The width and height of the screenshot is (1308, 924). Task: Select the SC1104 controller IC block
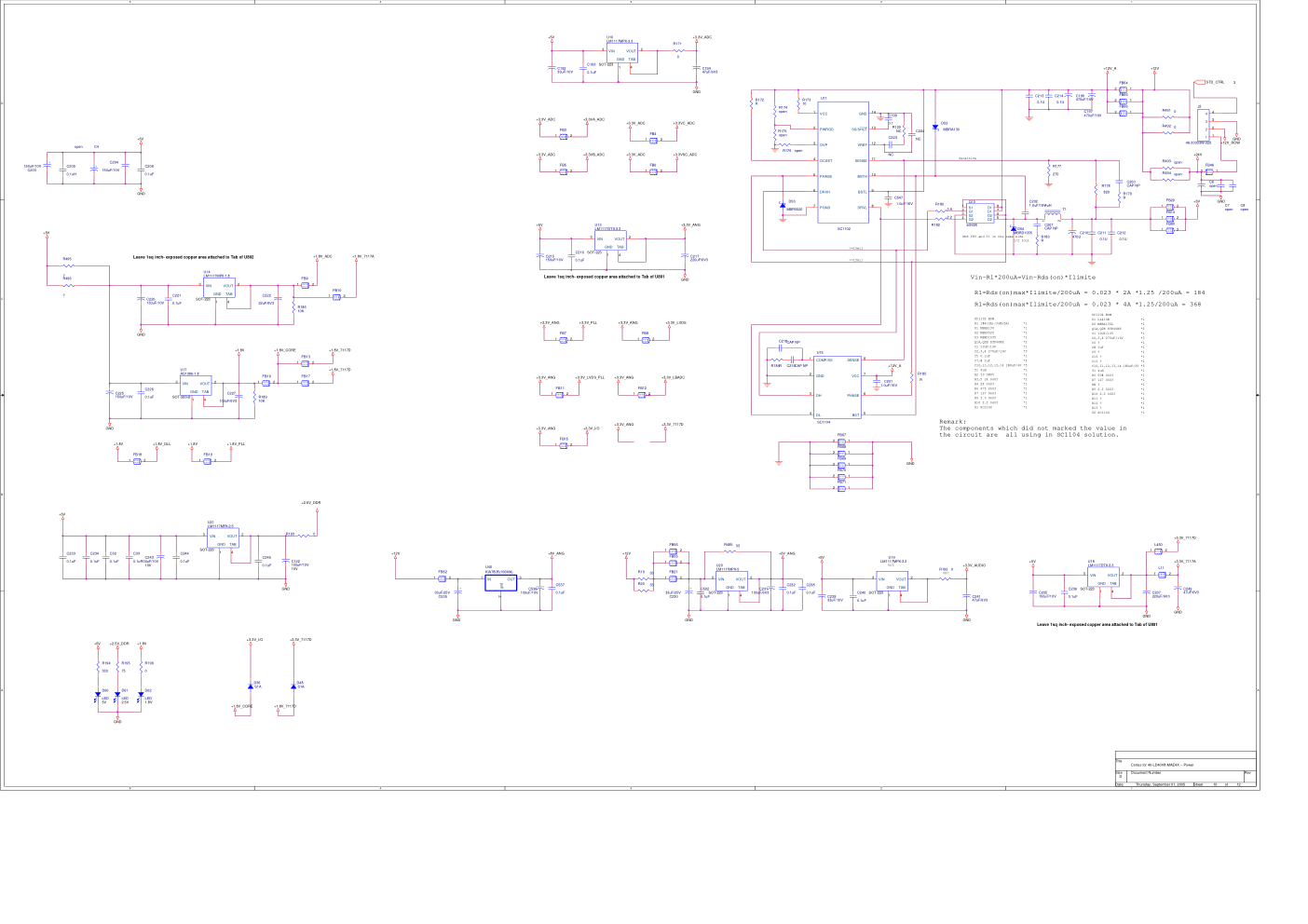click(x=838, y=387)
